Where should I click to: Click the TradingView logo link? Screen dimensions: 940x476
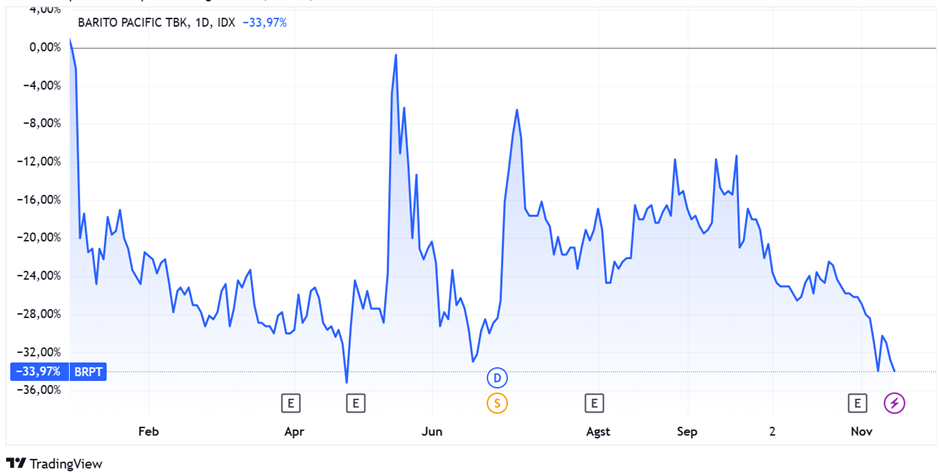coord(55,463)
